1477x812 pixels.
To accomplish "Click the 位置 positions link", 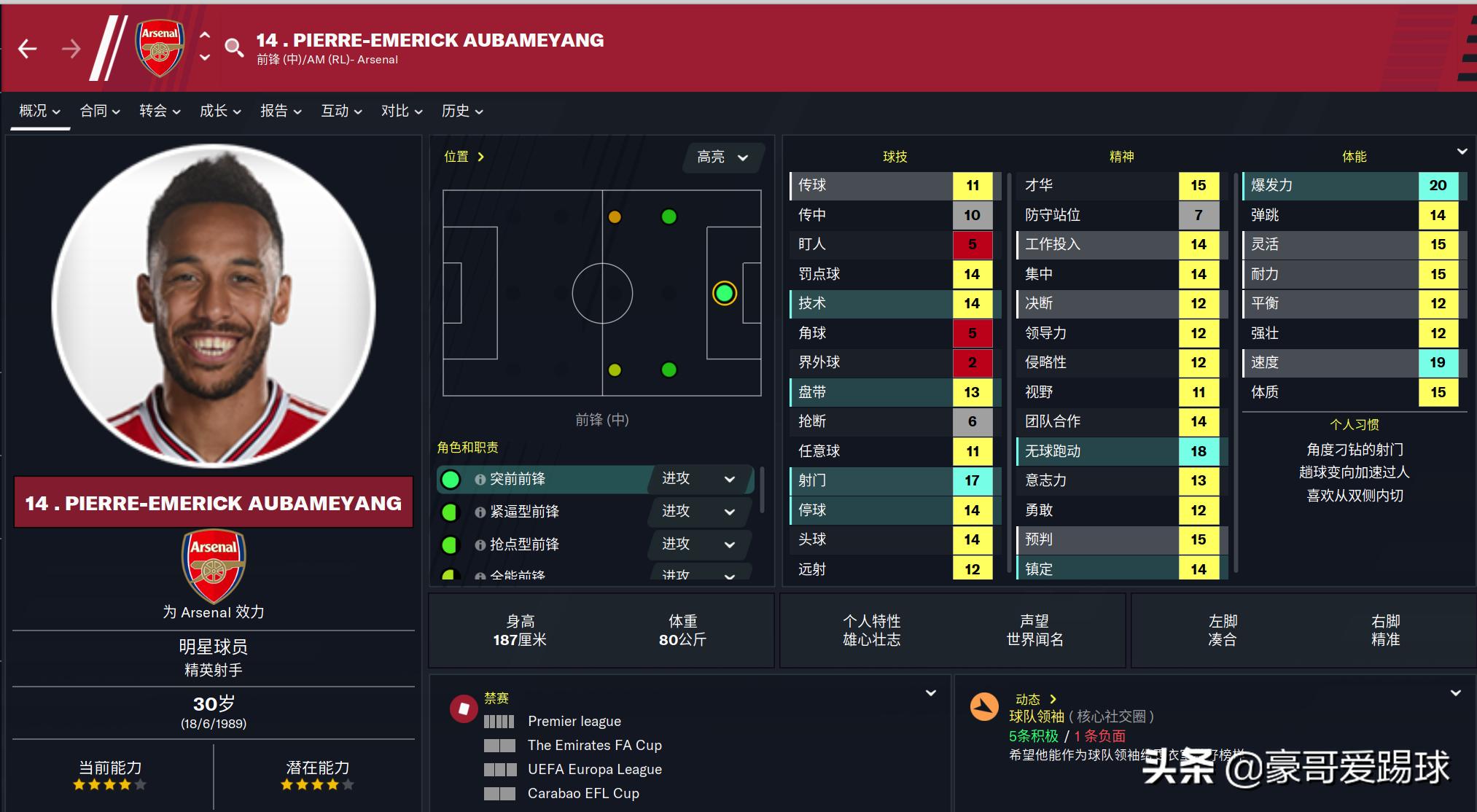I will tap(464, 157).
